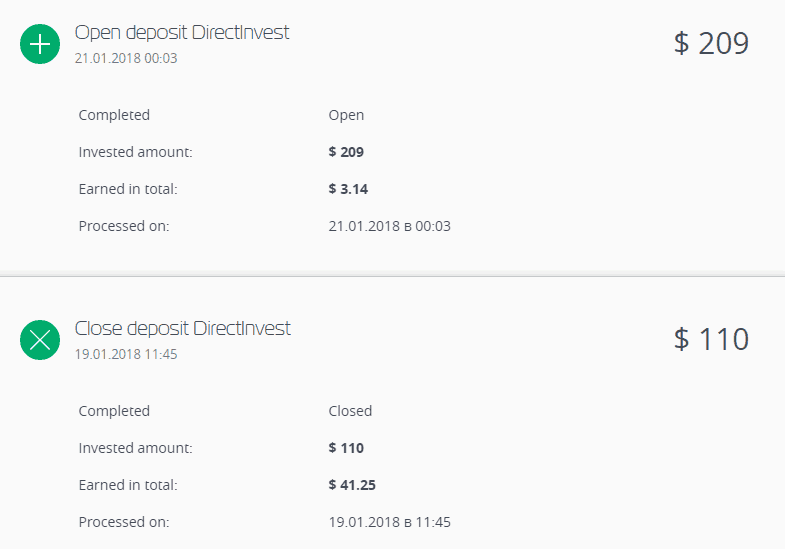785x549 pixels.
Task: Click 'Earned in total:' label in the Open deposit entry
Action: pyautogui.click(x=128, y=189)
